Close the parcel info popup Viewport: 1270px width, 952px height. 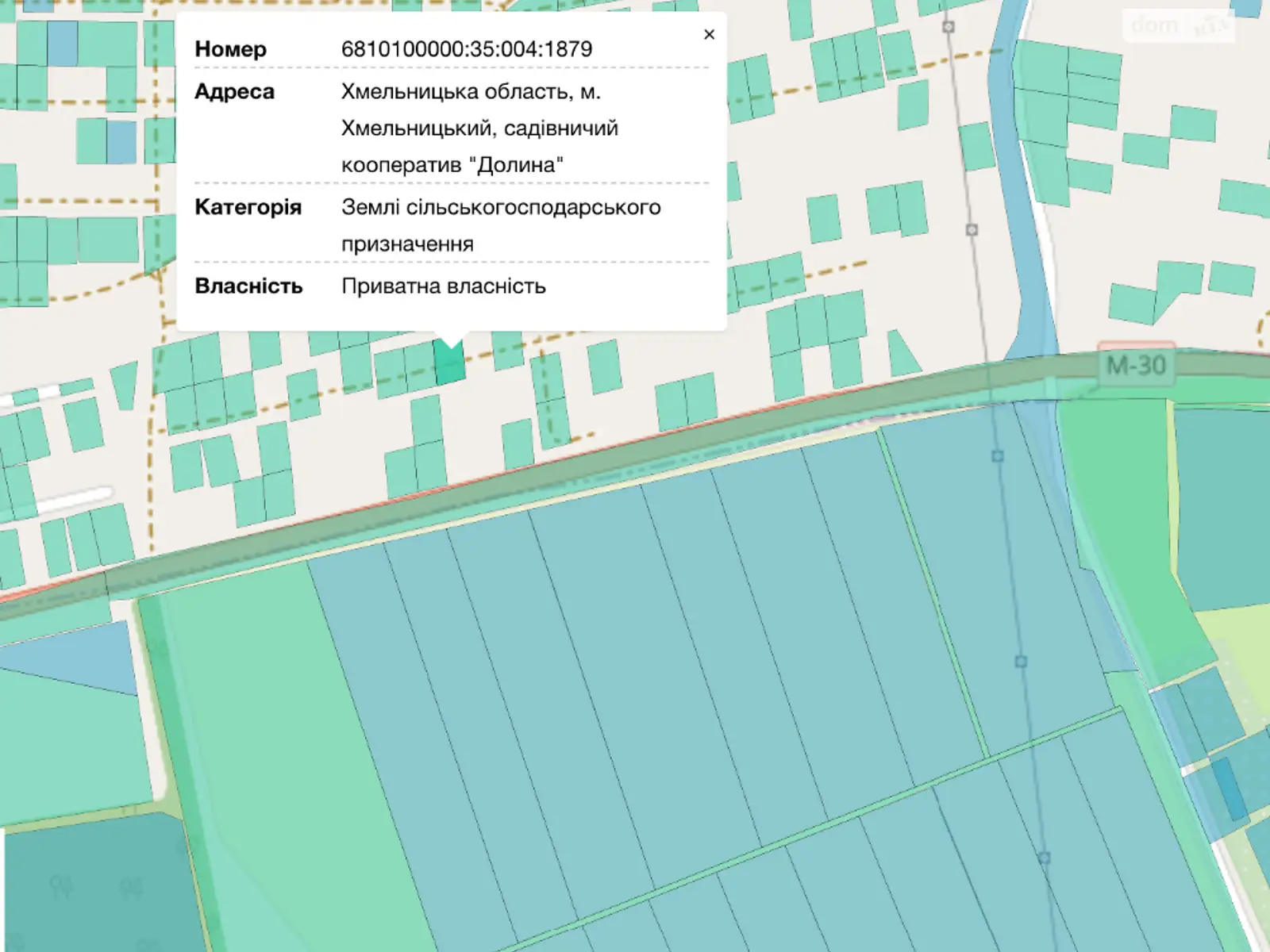(709, 34)
